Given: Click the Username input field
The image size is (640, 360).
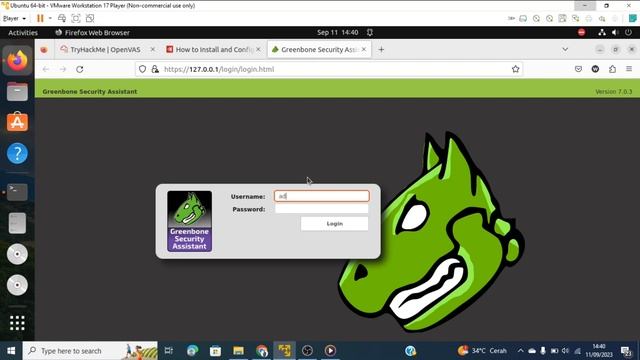Looking at the screenshot, I should pyautogui.click(x=322, y=196).
